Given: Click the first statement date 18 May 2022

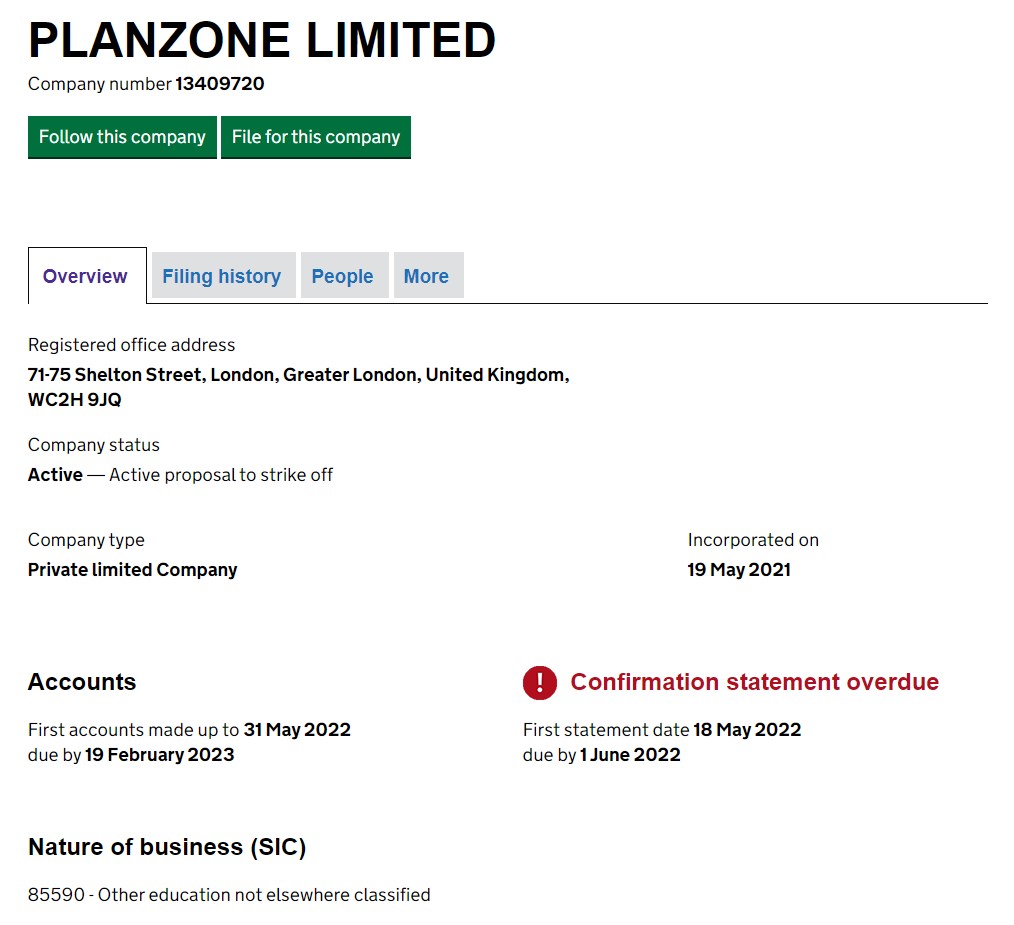Looking at the screenshot, I should (x=747, y=730).
